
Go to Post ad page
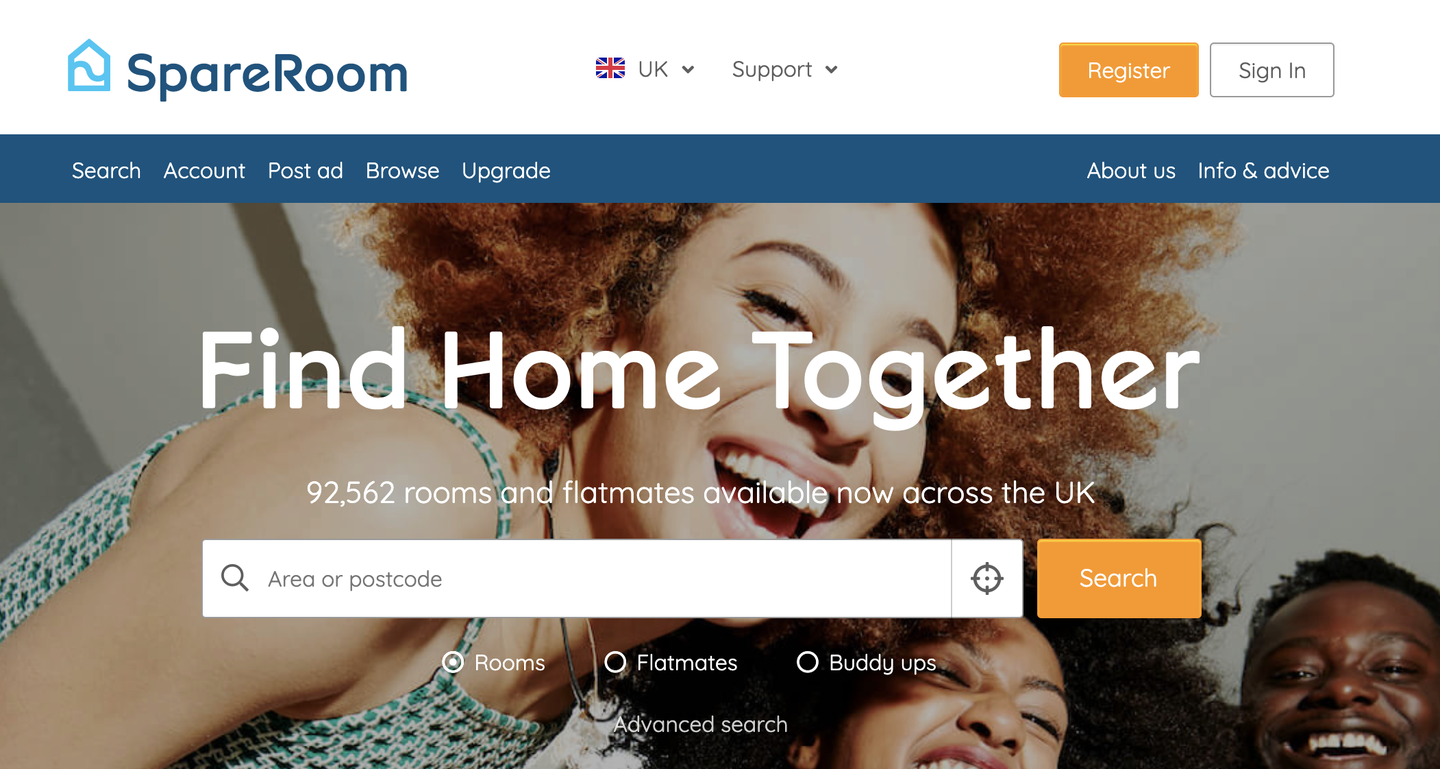pos(305,171)
